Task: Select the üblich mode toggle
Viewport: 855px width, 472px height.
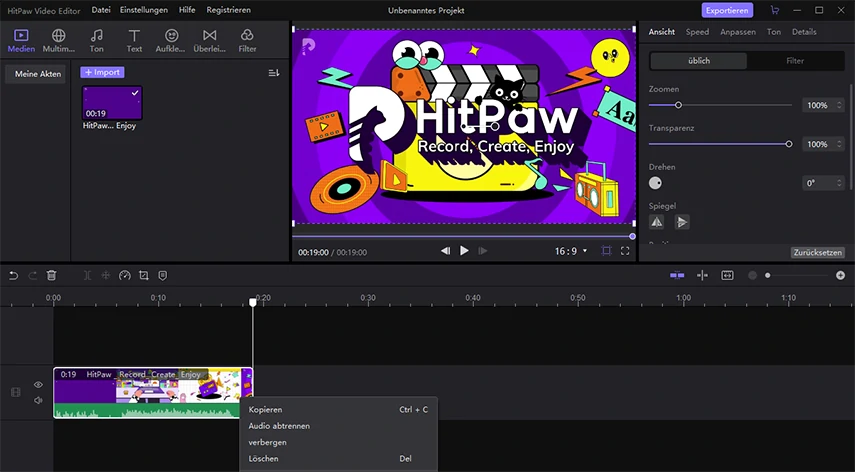Action: coord(699,61)
